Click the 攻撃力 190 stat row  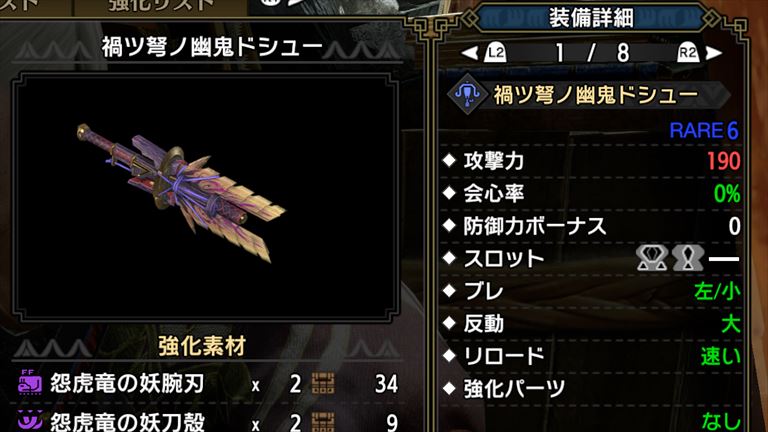coord(591,161)
